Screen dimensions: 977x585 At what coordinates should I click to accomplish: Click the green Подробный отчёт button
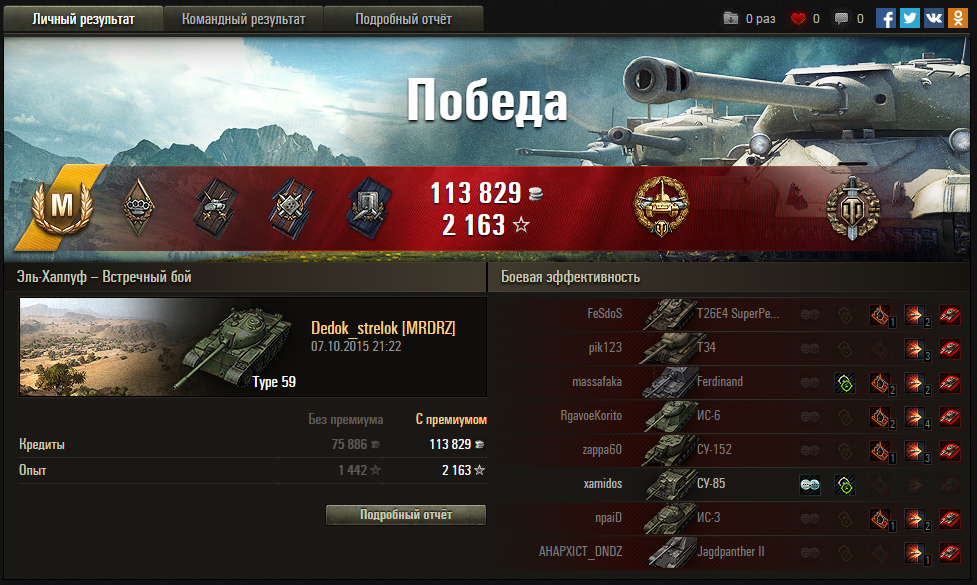(x=406, y=515)
